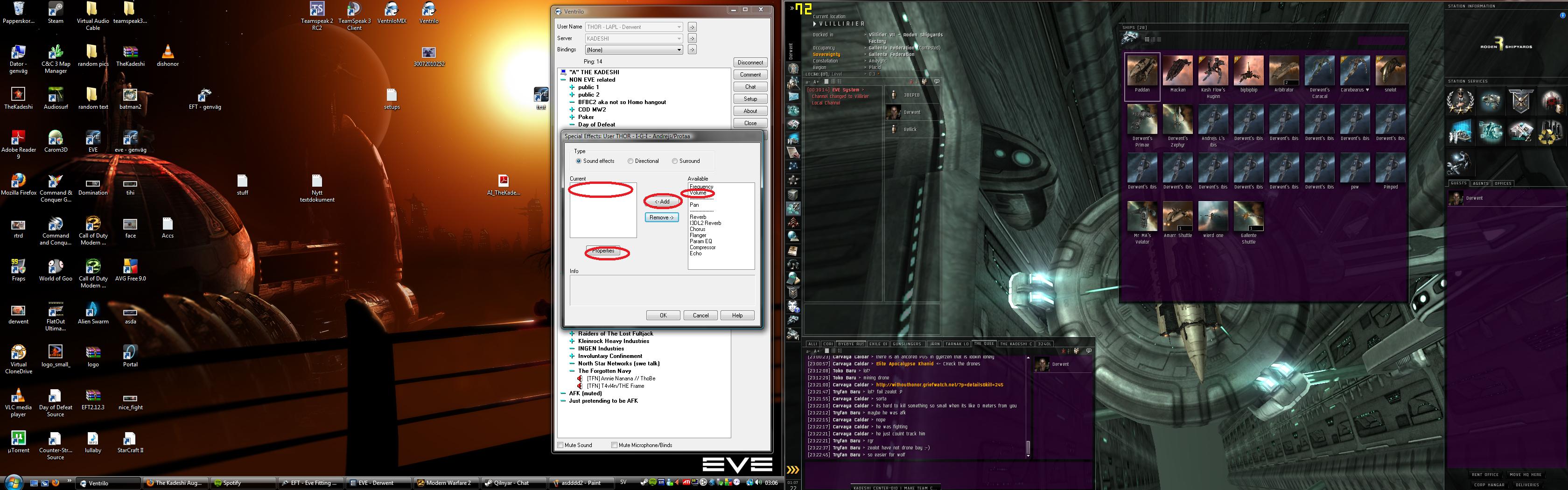
Task: Click the Windows Start orb
Action: pos(13,482)
